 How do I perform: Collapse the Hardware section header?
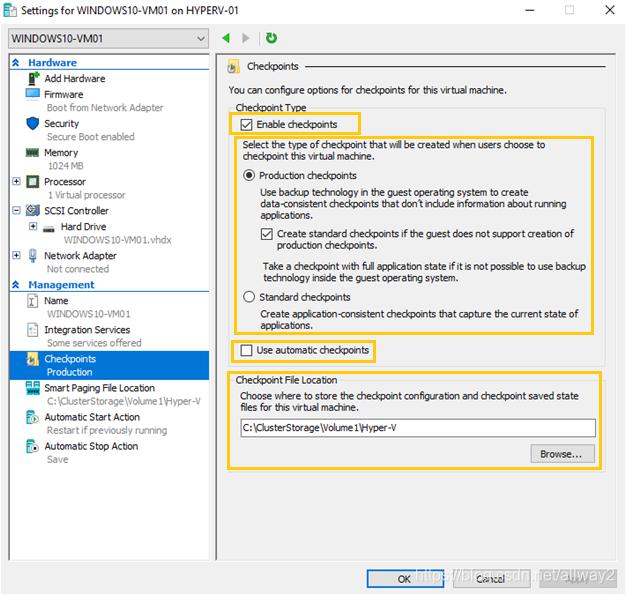[x=17, y=63]
